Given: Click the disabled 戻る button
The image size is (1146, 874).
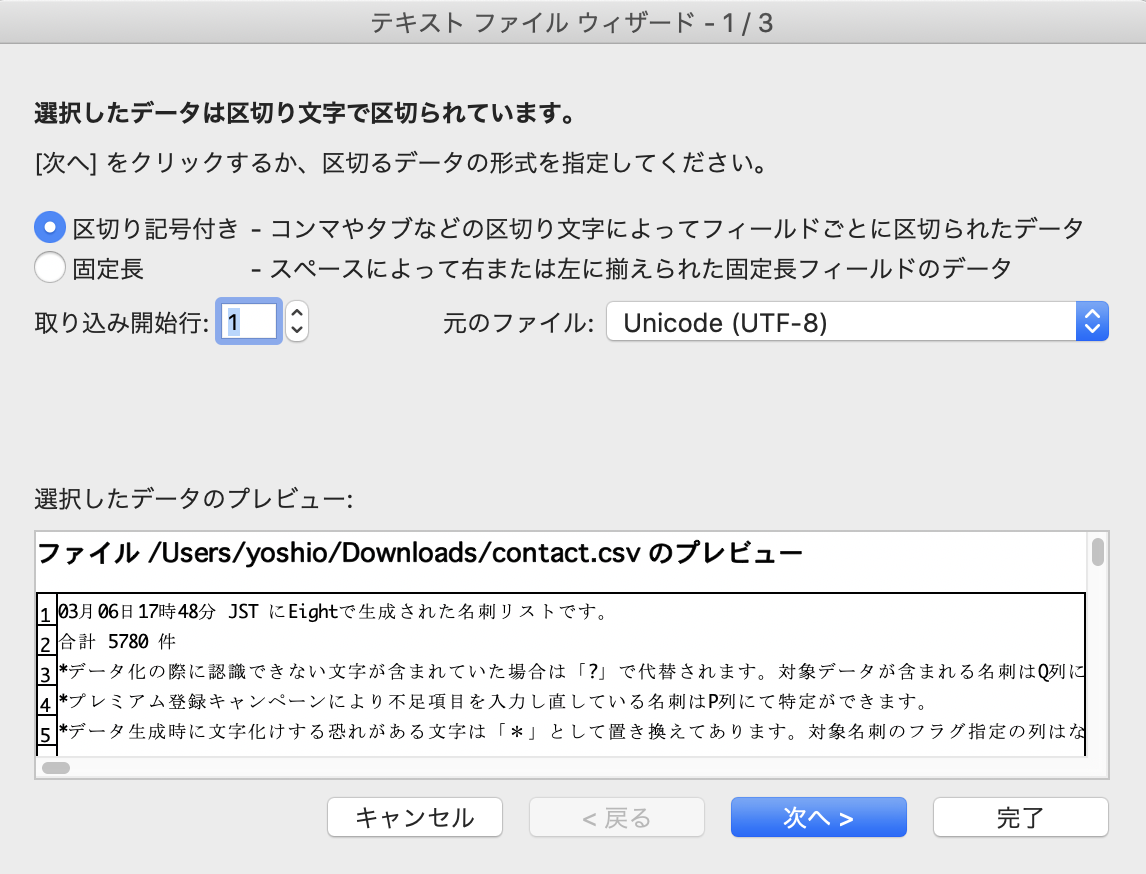Looking at the screenshot, I should [x=617, y=817].
